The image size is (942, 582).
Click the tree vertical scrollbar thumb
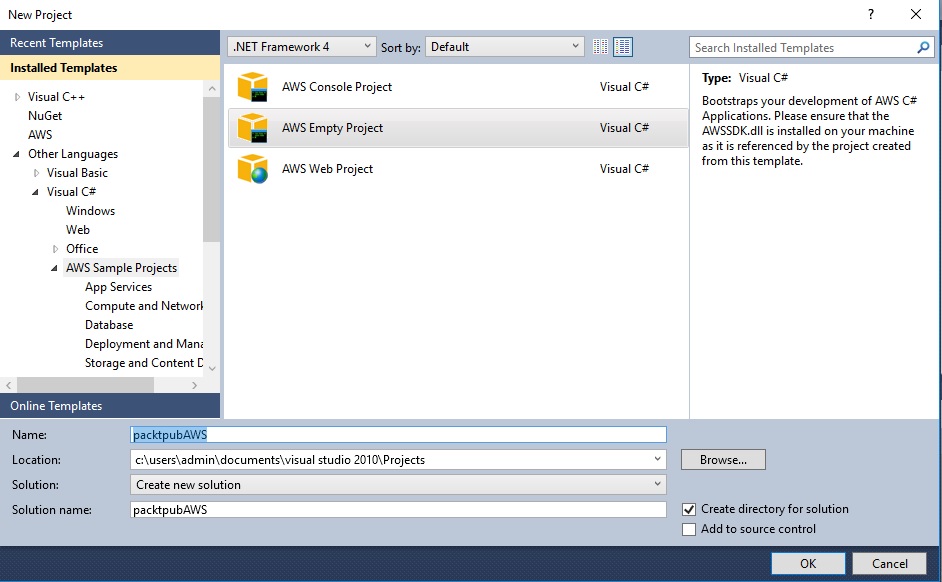(211, 169)
